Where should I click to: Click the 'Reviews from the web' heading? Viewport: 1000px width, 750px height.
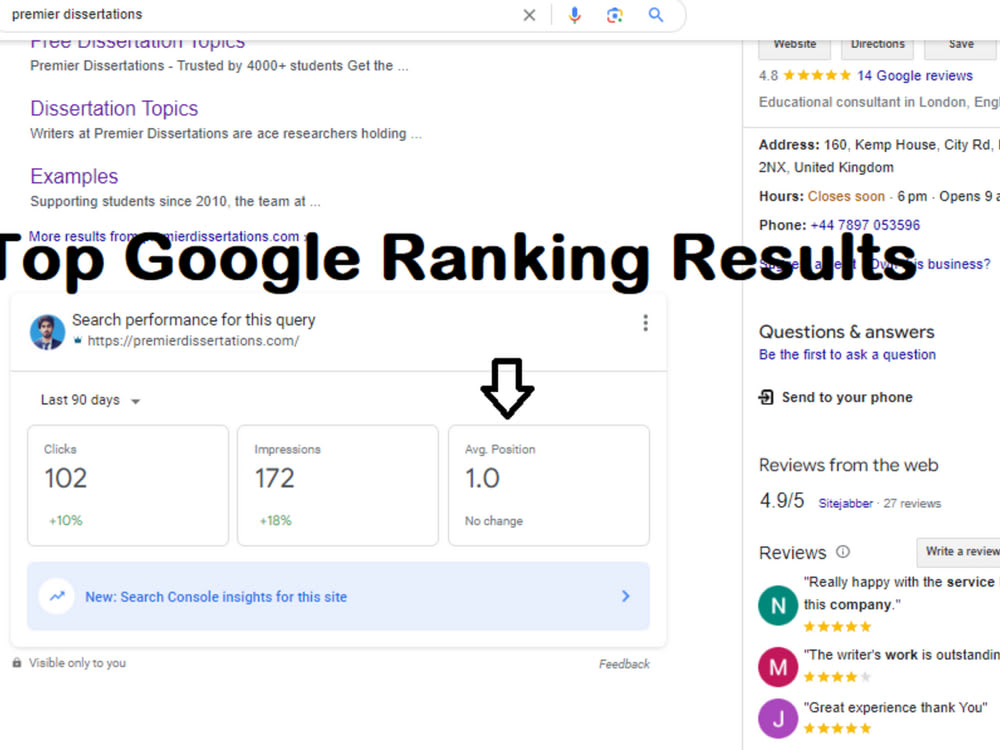[848, 465]
